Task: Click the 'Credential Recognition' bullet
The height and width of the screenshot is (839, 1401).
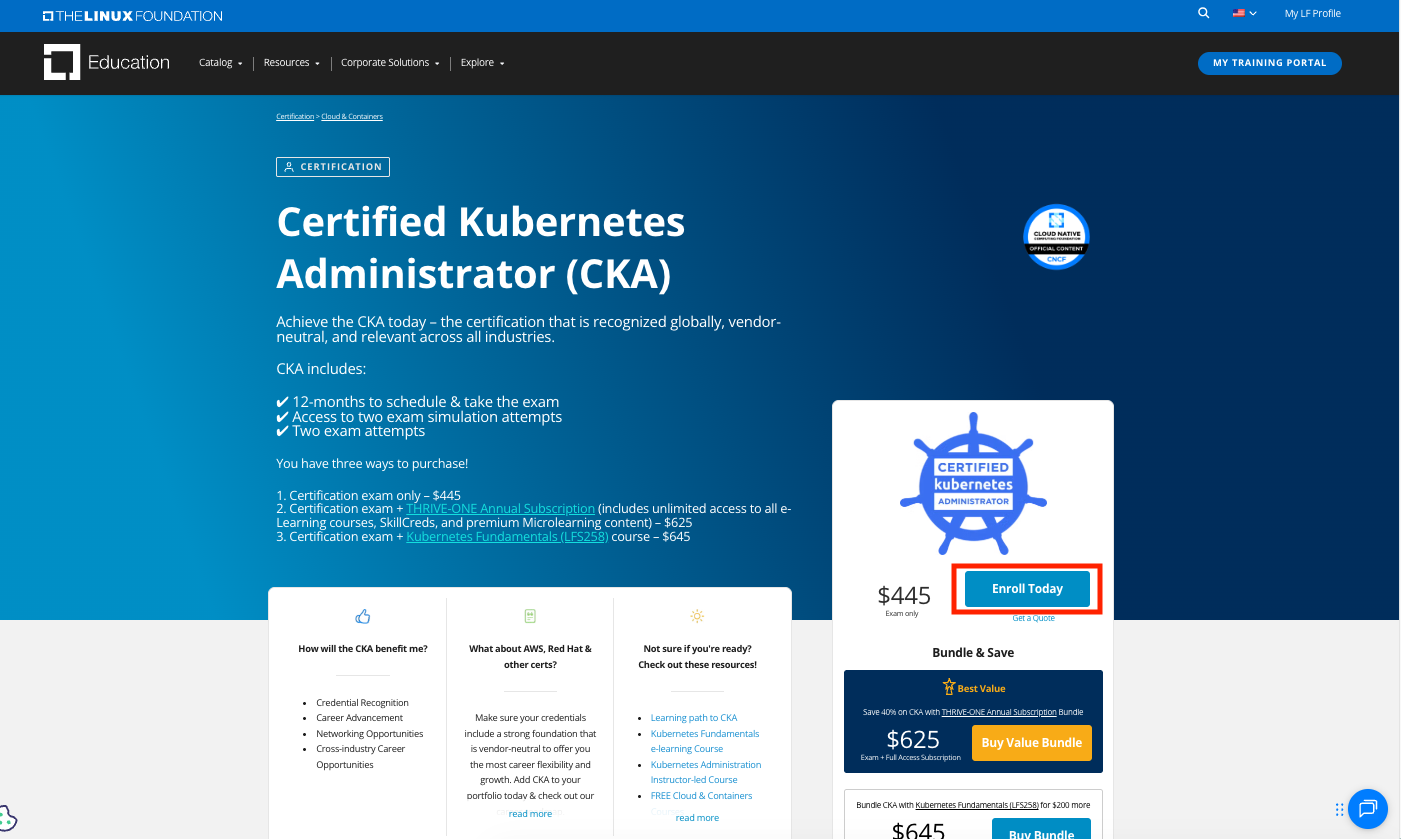Action: 362,703
